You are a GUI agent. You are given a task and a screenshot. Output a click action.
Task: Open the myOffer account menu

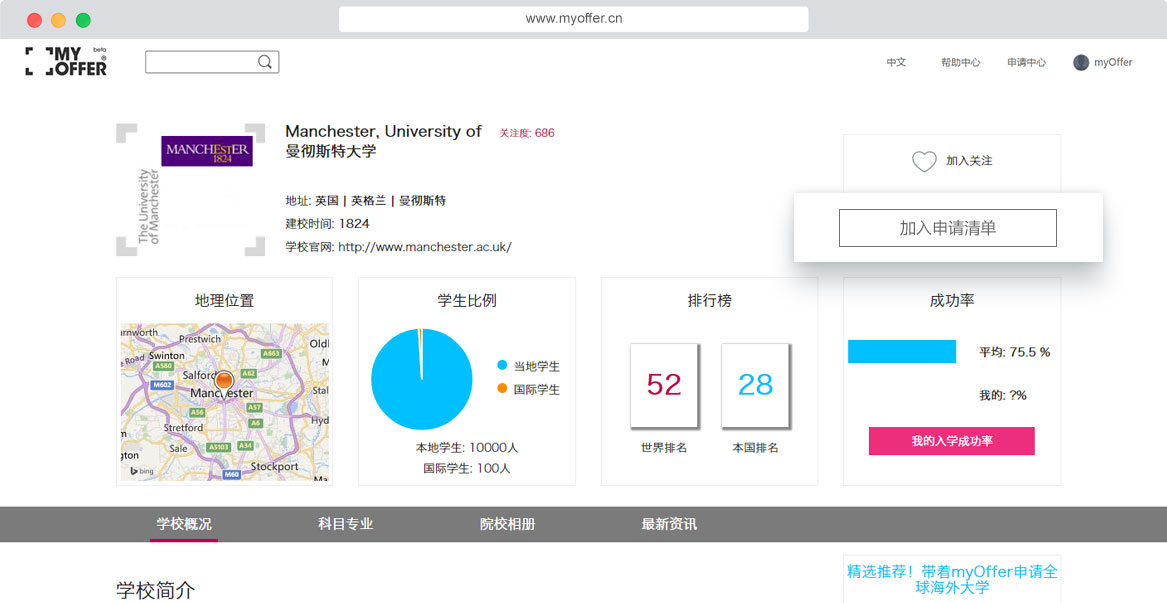click(1103, 63)
